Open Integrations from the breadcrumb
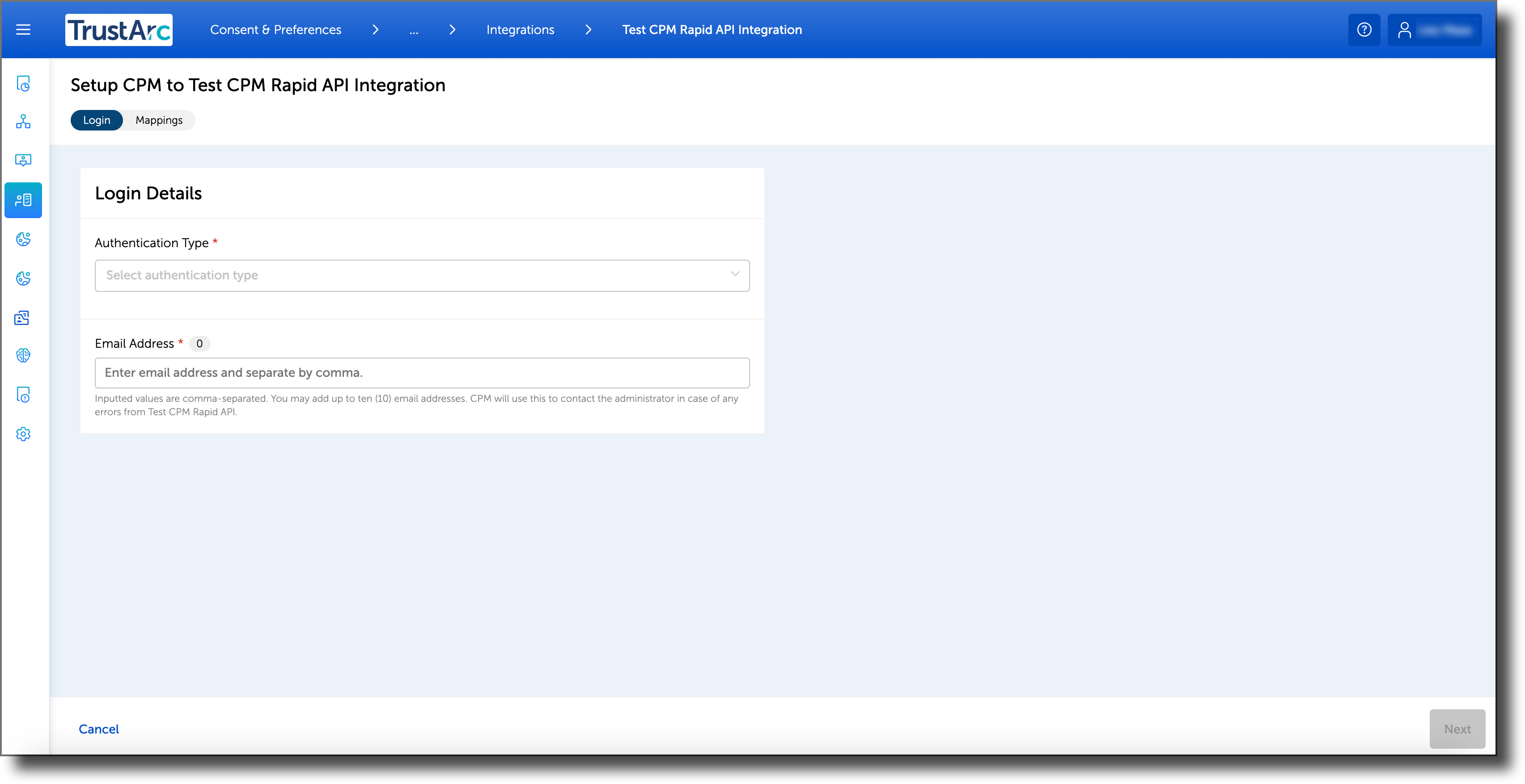Image resolution: width=1525 pixels, height=784 pixels. pos(520,29)
